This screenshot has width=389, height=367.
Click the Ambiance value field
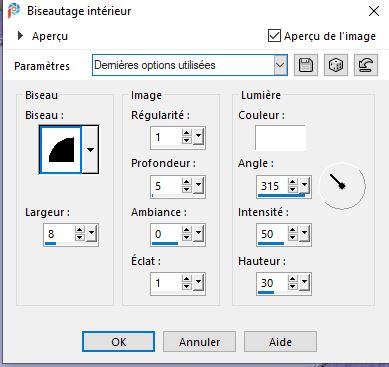point(166,234)
